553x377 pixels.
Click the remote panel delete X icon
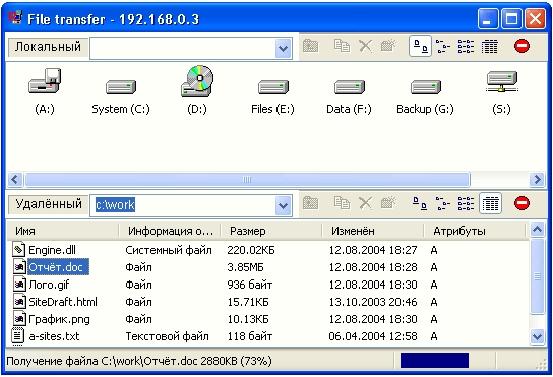point(365,203)
